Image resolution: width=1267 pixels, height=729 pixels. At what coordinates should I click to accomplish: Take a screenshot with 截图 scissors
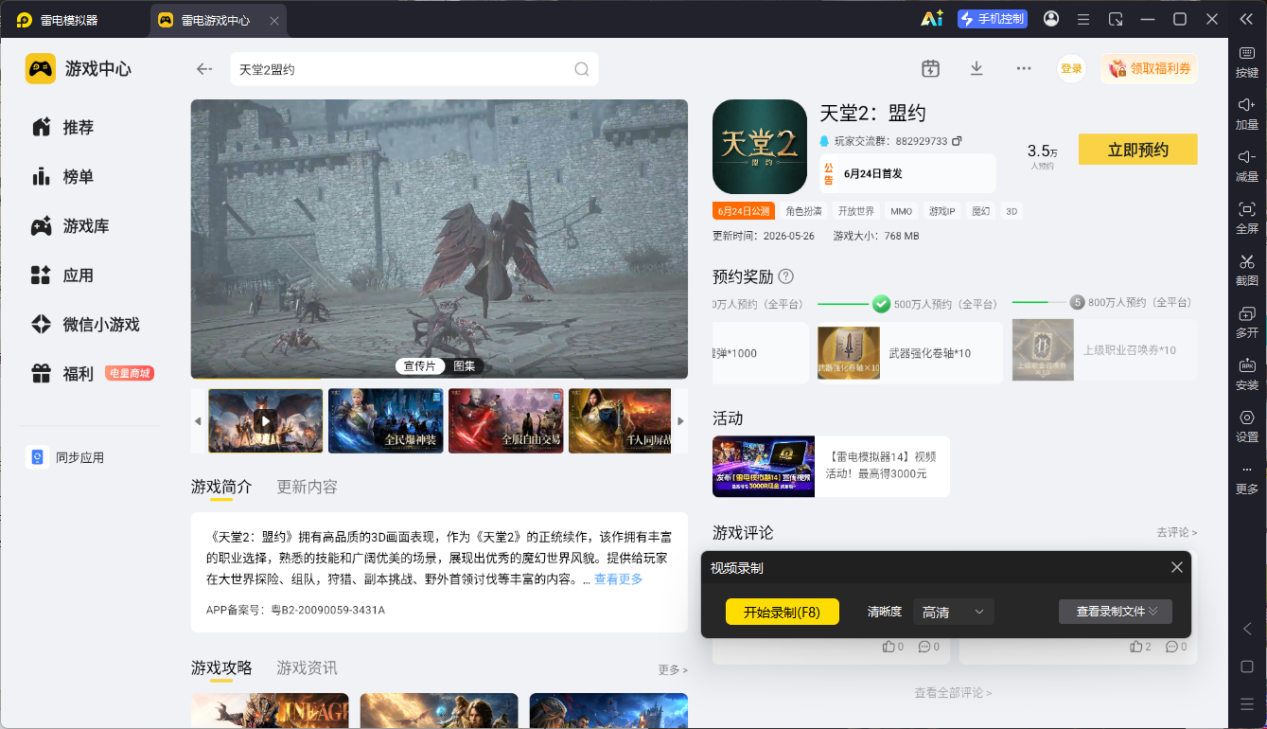coord(1247,270)
